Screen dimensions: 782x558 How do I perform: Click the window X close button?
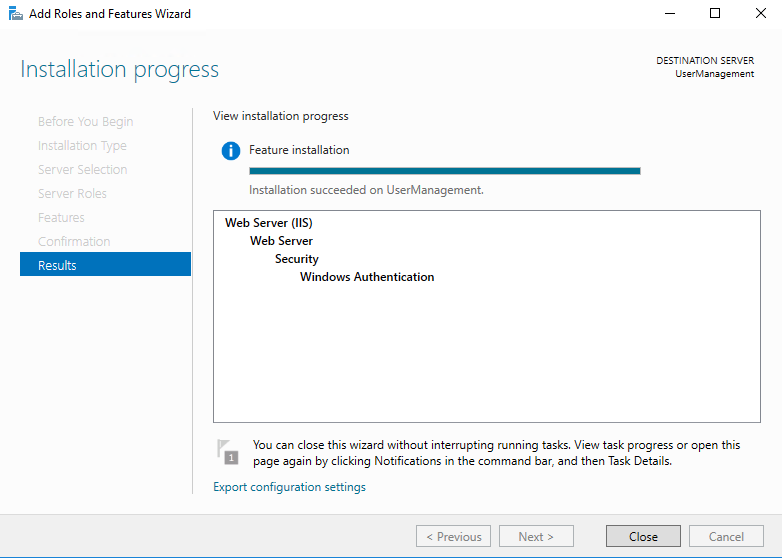click(x=760, y=13)
